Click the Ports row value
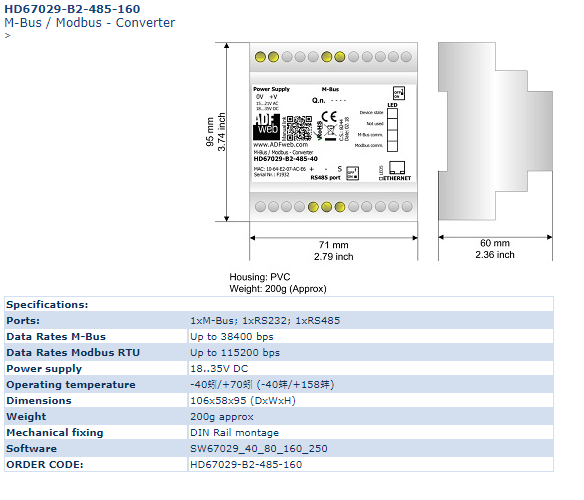Screen dimensions: 584x500 click(x=265, y=321)
